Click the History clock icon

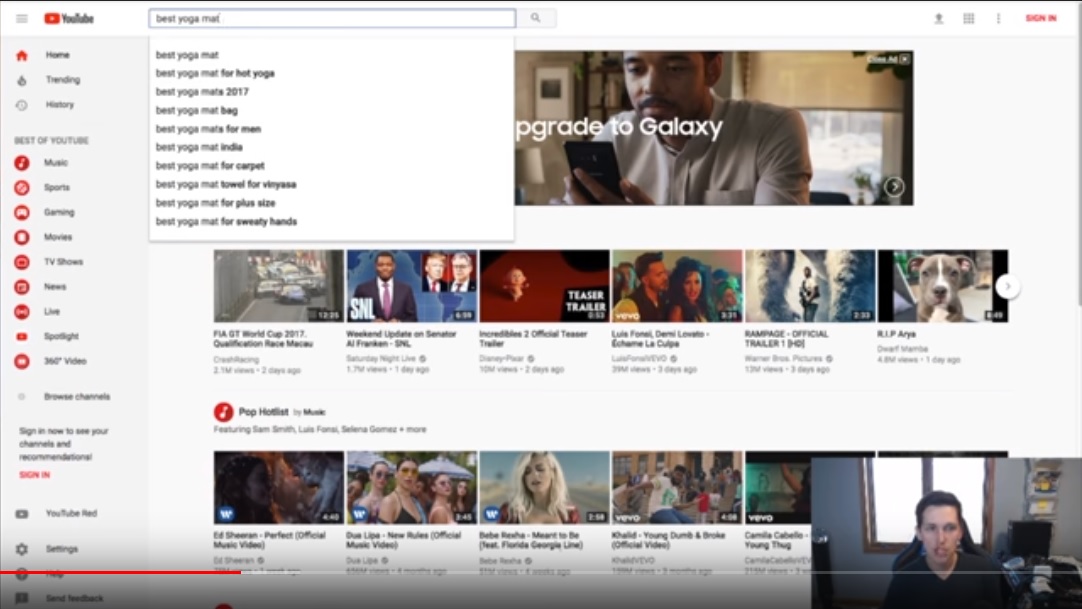click(x=22, y=105)
